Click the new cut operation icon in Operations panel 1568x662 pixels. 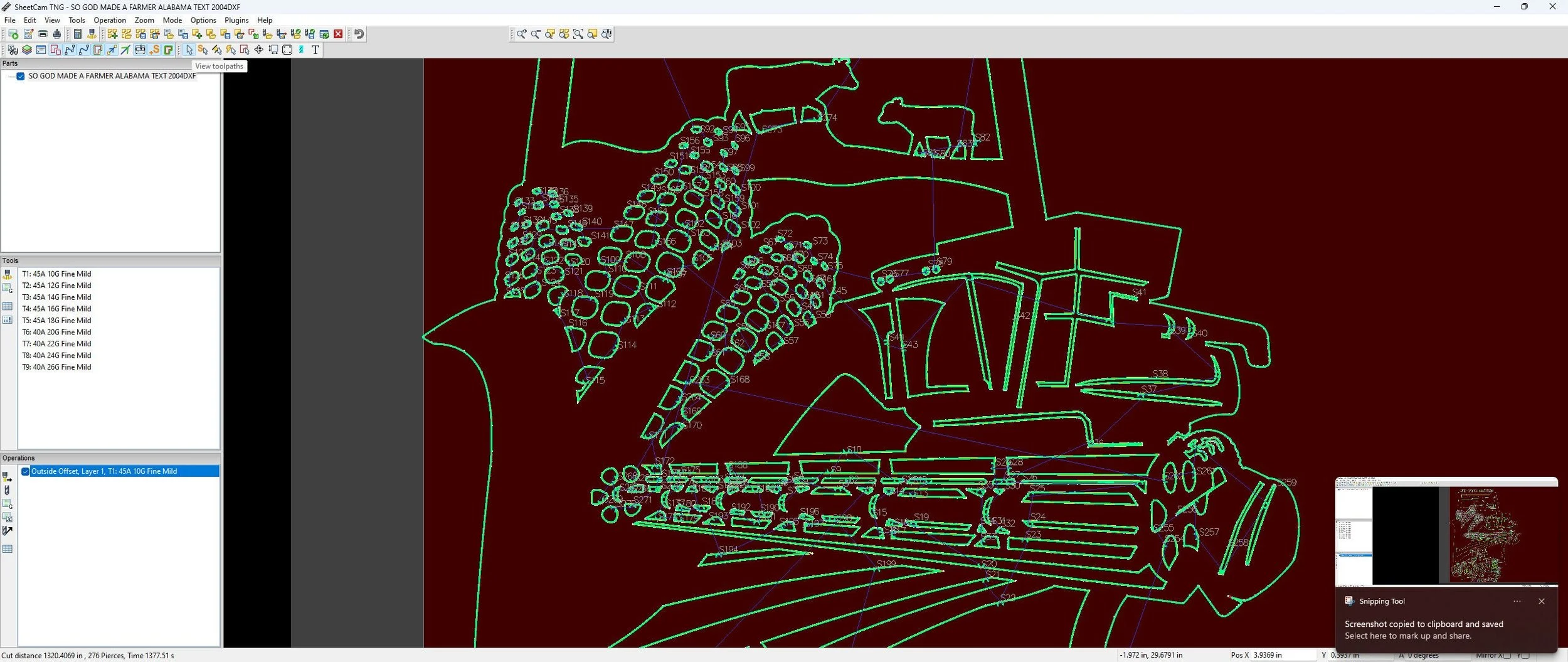(x=8, y=477)
